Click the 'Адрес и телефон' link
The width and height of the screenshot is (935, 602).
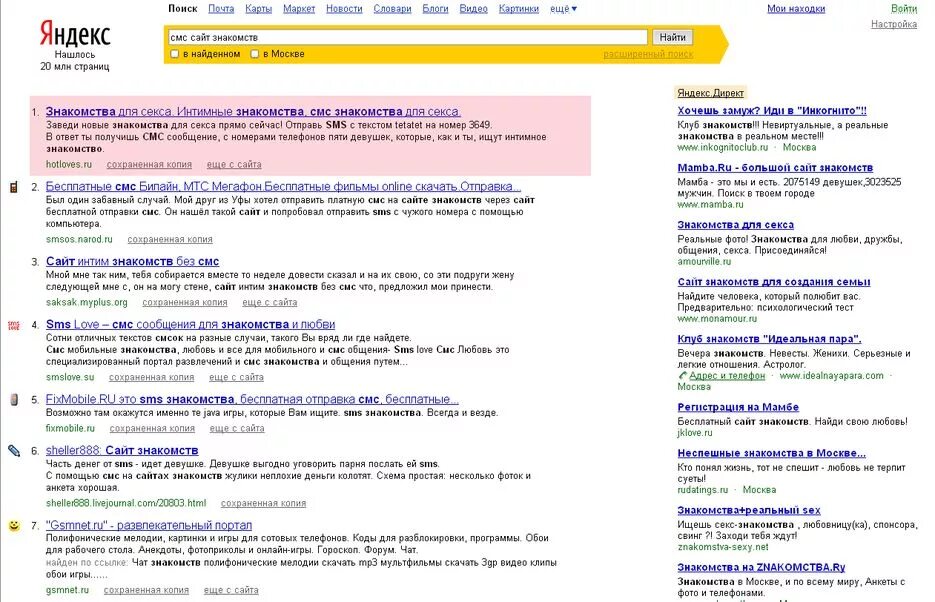(x=727, y=376)
